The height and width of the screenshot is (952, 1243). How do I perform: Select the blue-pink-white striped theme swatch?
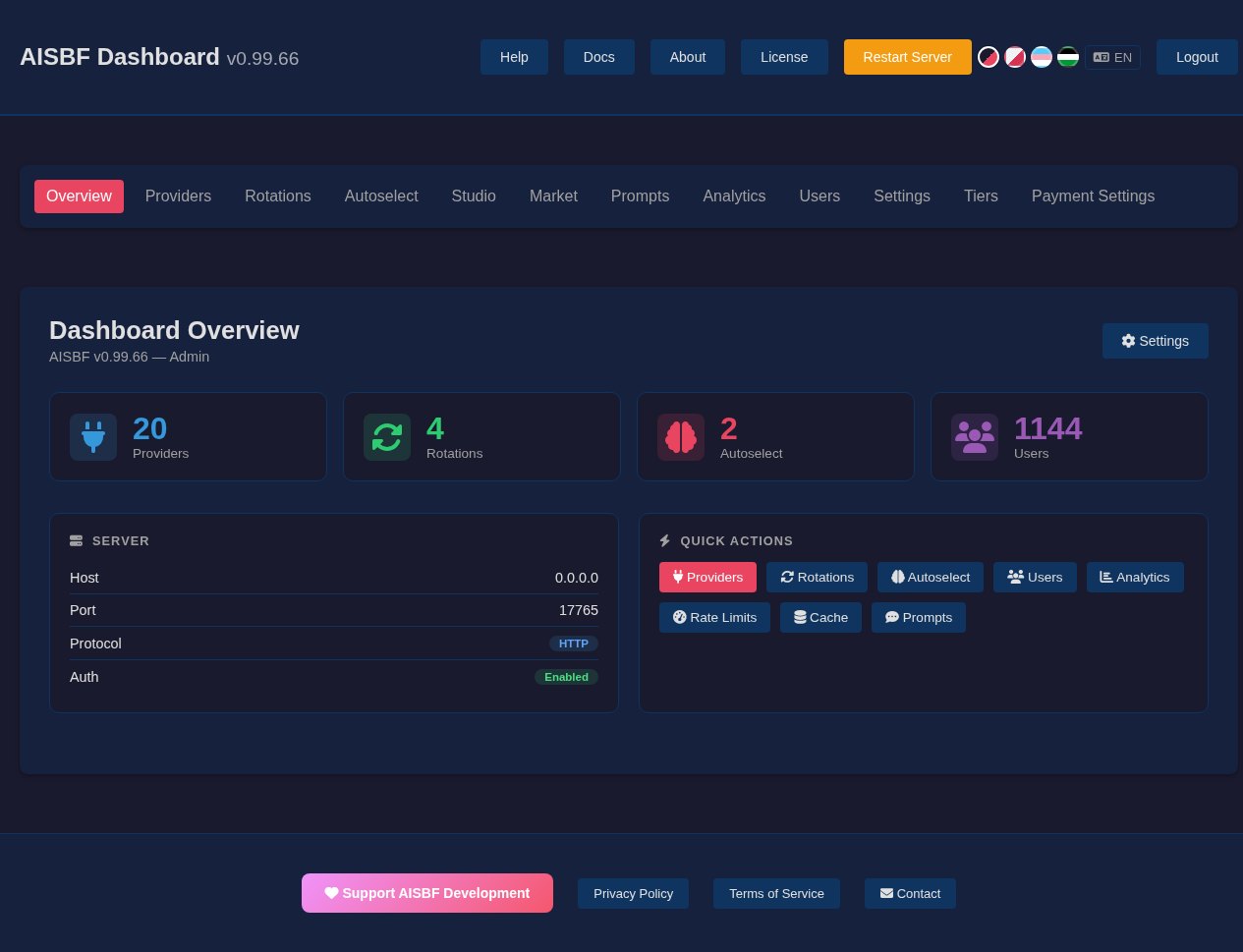pos(1042,57)
